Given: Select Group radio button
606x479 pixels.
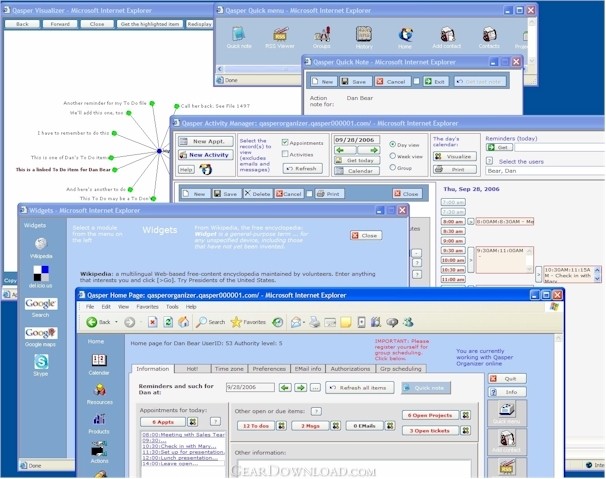Looking at the screenshot, I should [393, 167].
